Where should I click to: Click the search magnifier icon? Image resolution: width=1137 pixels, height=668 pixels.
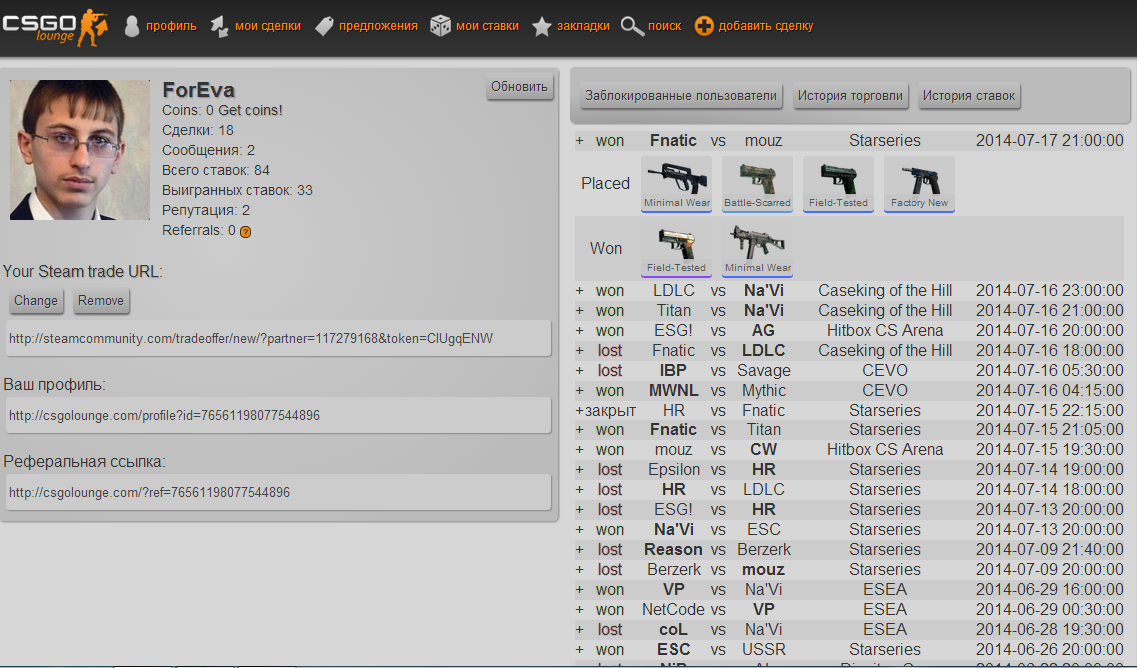tap(632, 27)
